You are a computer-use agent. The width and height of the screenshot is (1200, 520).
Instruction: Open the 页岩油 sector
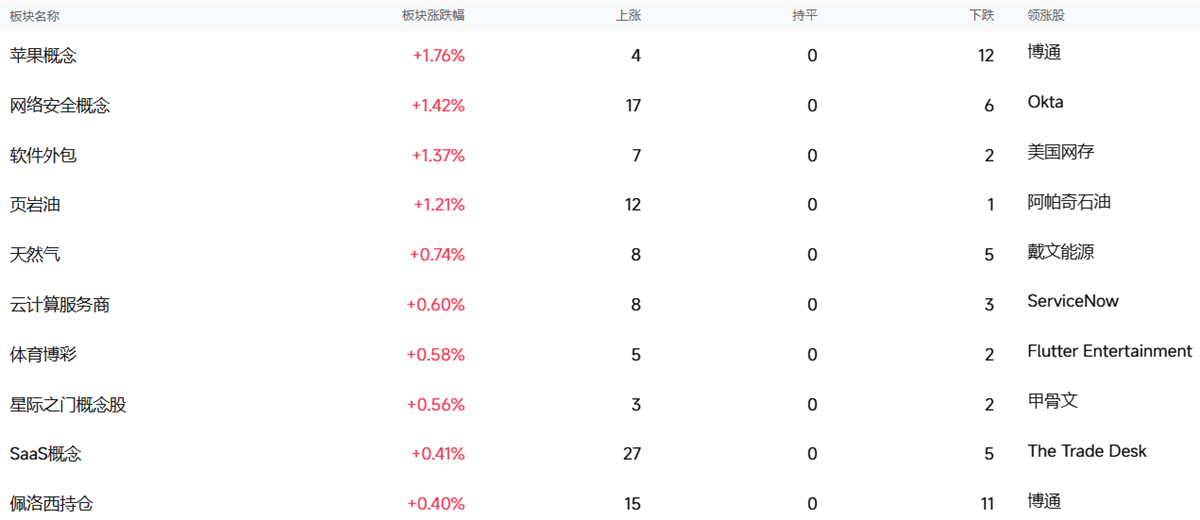coord(35,205)
